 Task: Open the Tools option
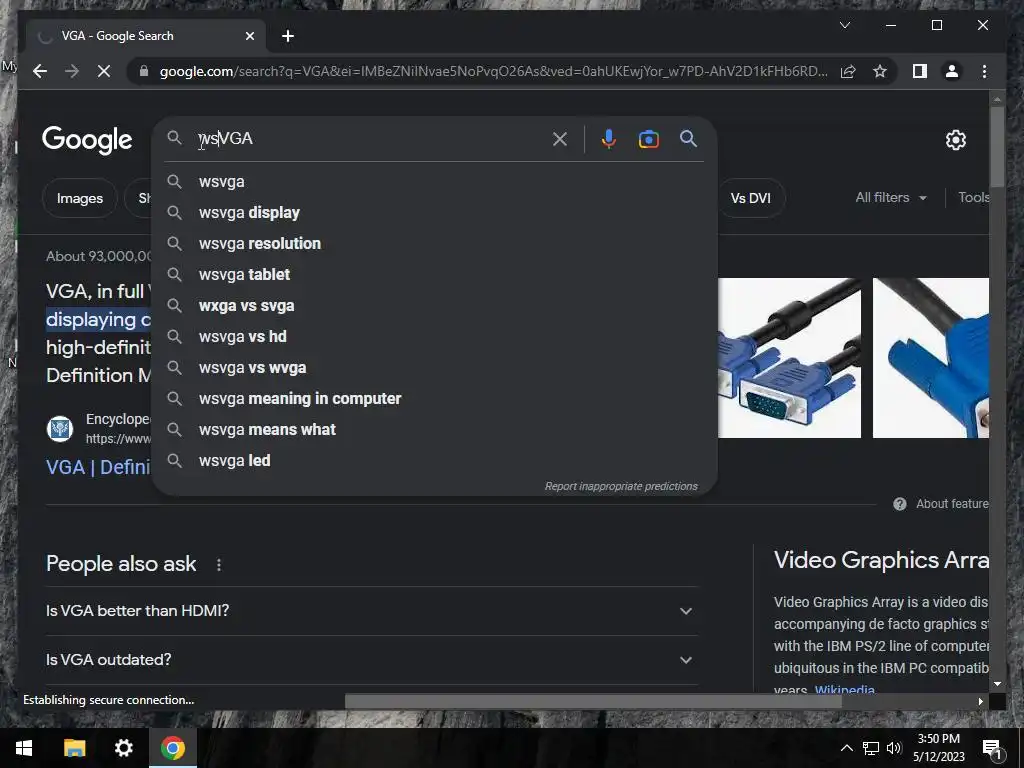(973, 197)
